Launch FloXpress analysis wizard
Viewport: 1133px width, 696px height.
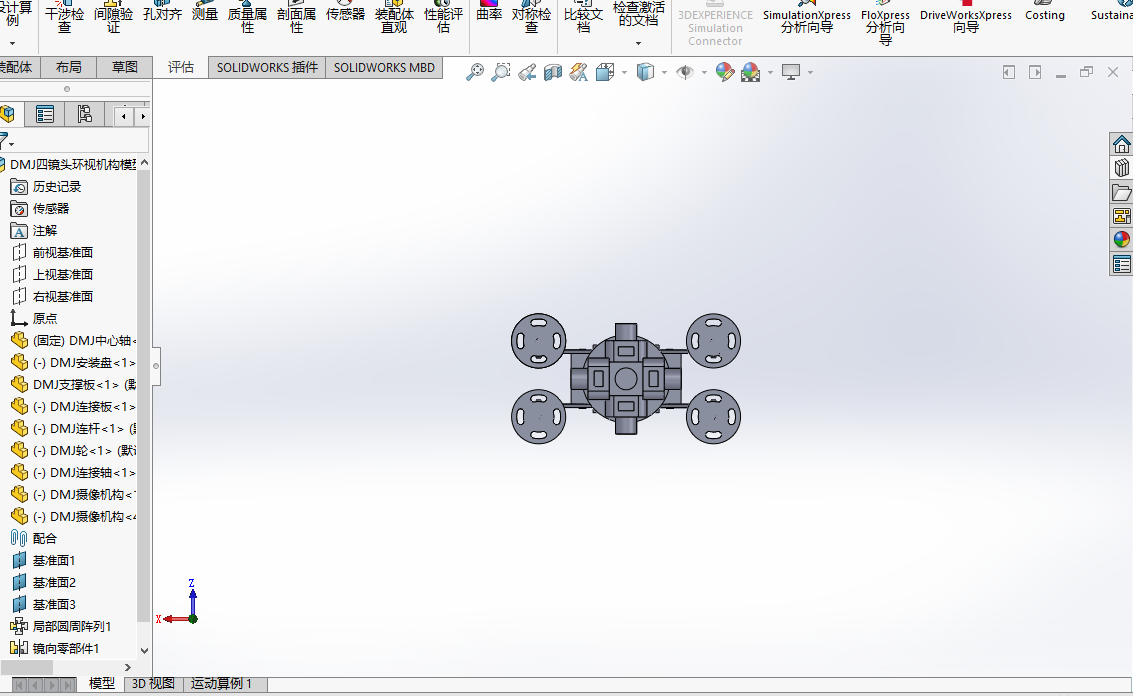pyautogui.click(x=885, y=23)
